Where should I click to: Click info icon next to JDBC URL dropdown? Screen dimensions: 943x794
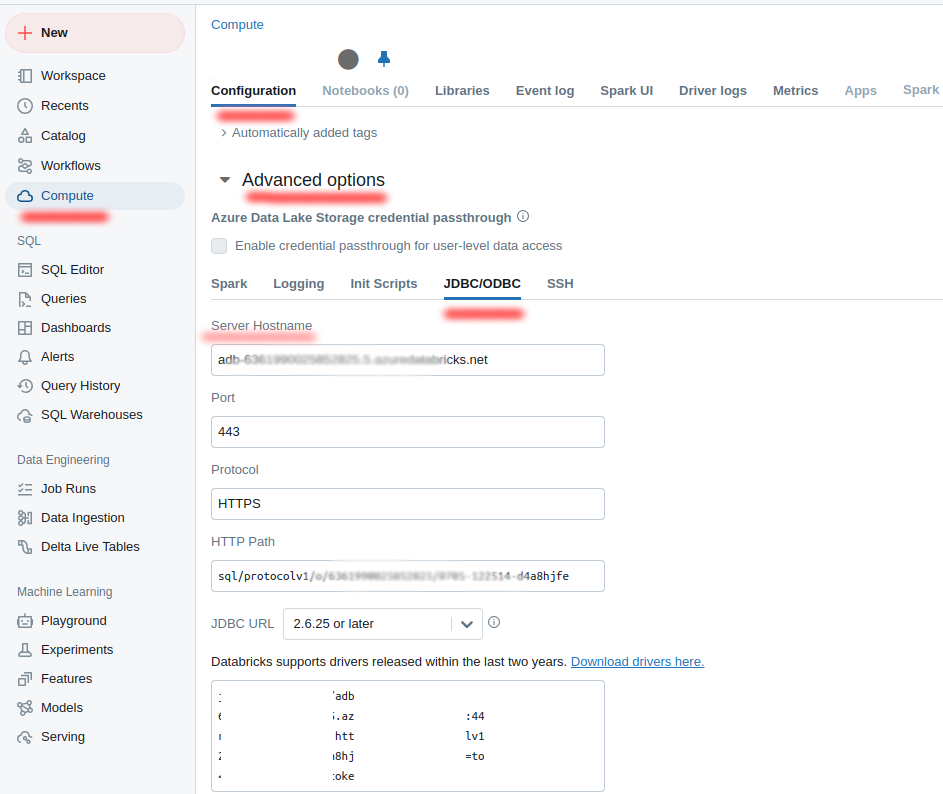pyautogui.click(x=494, y=622)
